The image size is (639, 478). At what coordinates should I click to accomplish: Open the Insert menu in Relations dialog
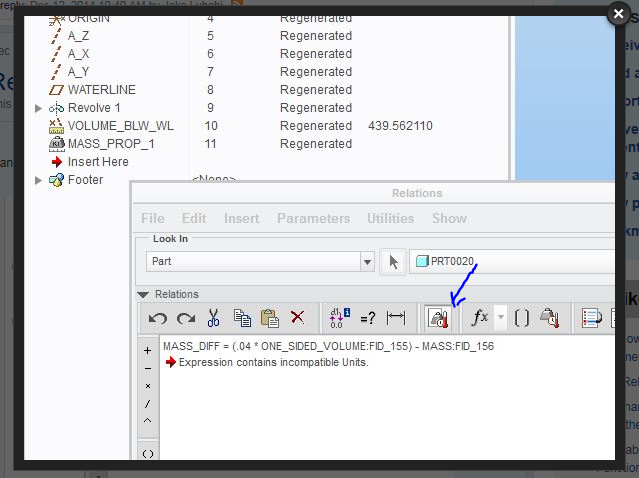(241, 218)
